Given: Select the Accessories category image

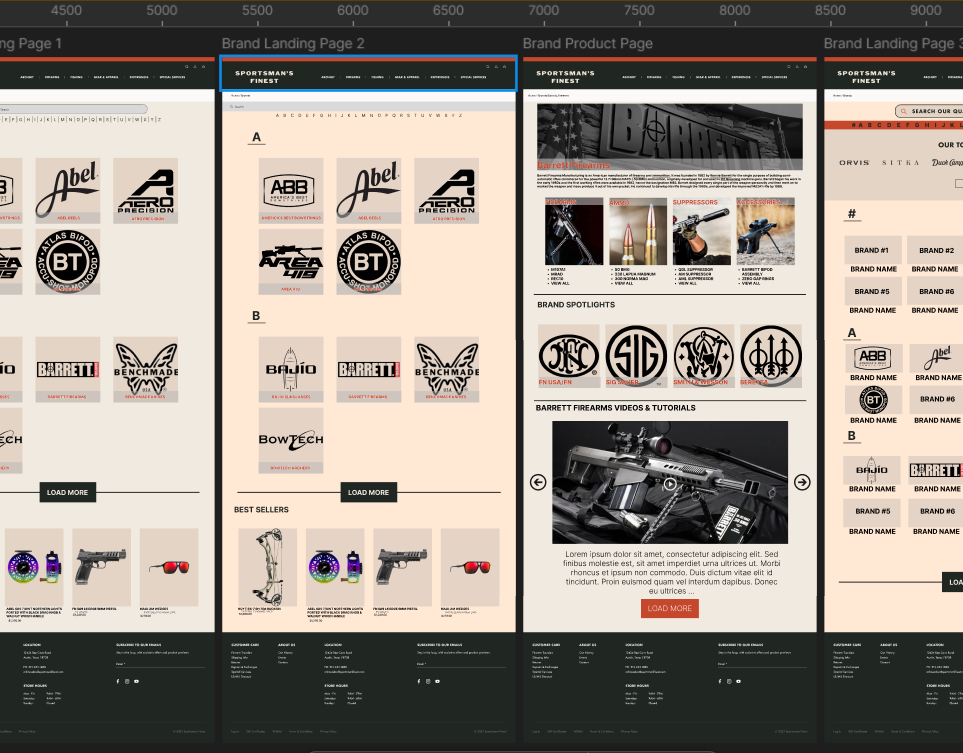Looking at the screenshot, I should coord(766,232).
